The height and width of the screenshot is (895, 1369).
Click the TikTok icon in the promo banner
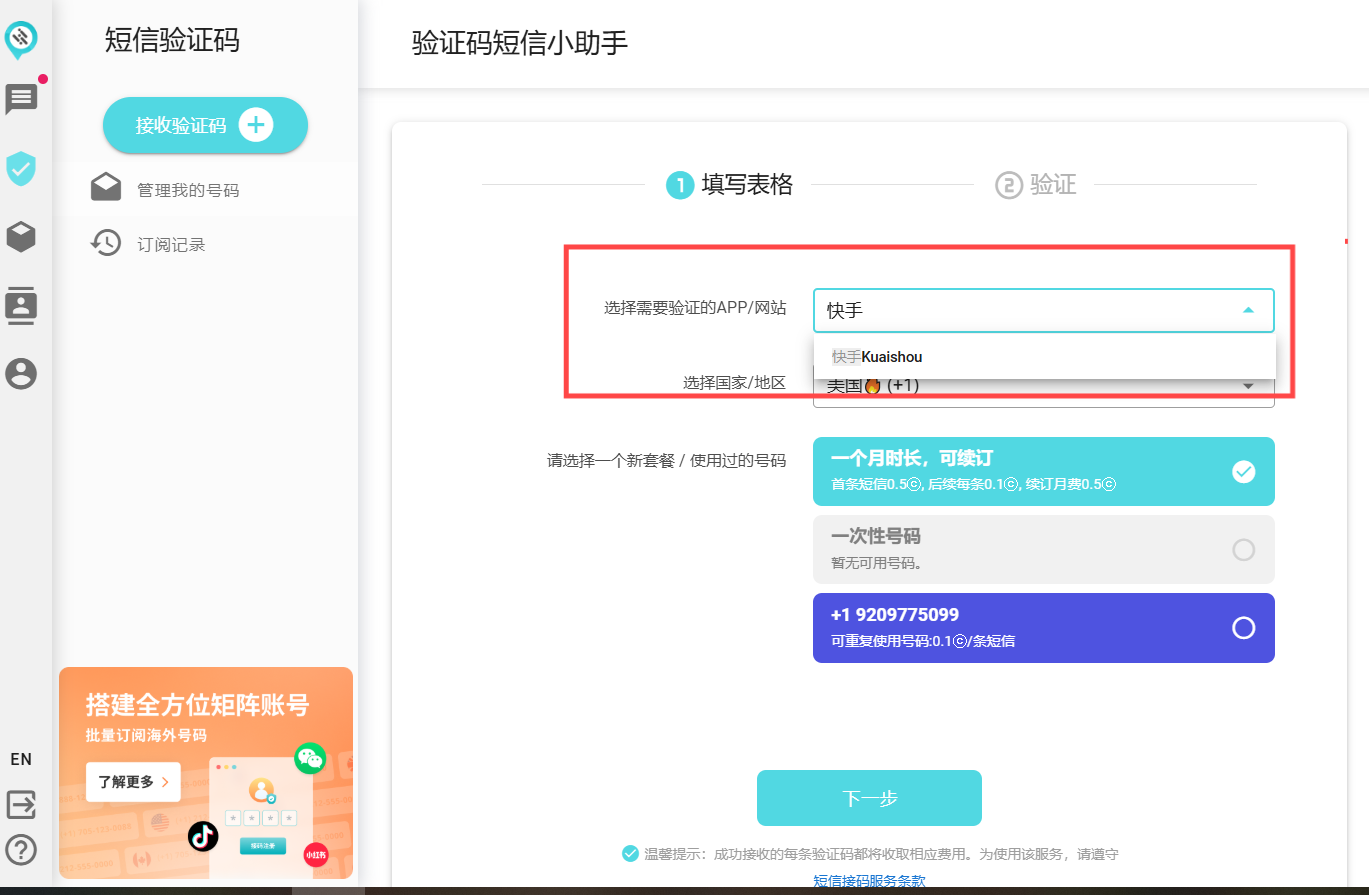pos(204,836)
